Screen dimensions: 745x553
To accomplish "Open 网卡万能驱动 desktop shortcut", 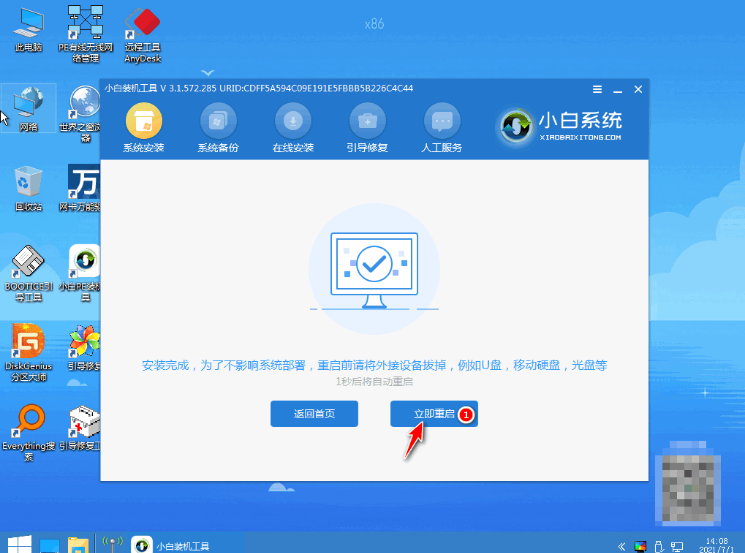I will [80, 188].
